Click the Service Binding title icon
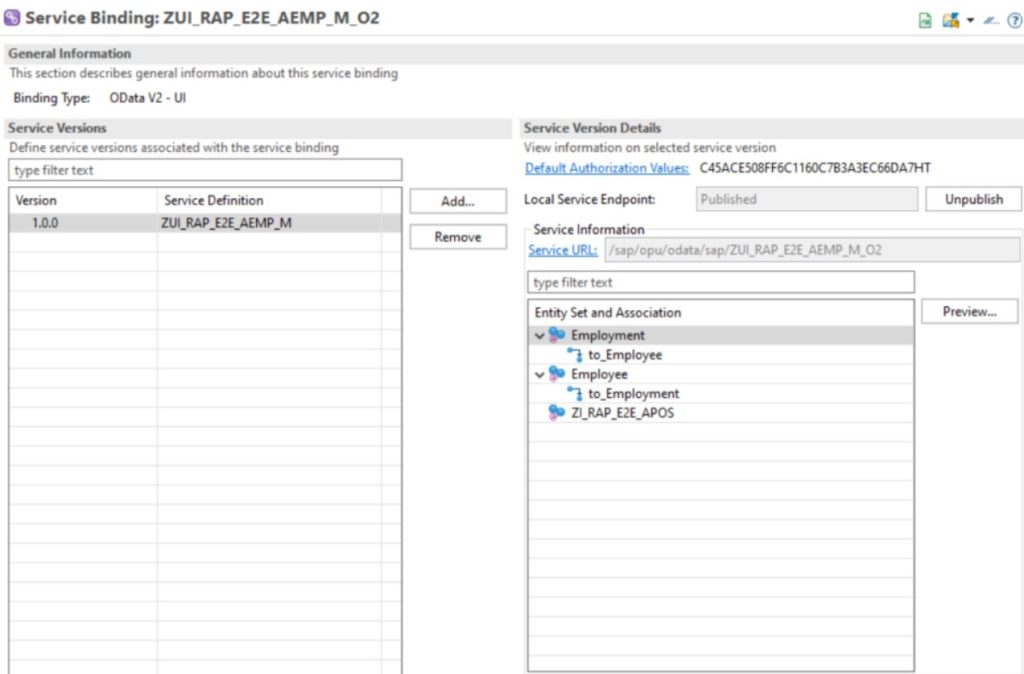1024x674 pixels. [12, 18]
